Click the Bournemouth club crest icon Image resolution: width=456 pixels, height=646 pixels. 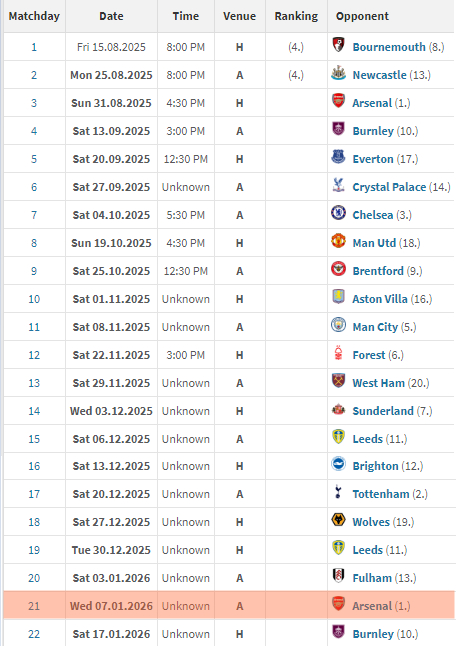point(338,45)
